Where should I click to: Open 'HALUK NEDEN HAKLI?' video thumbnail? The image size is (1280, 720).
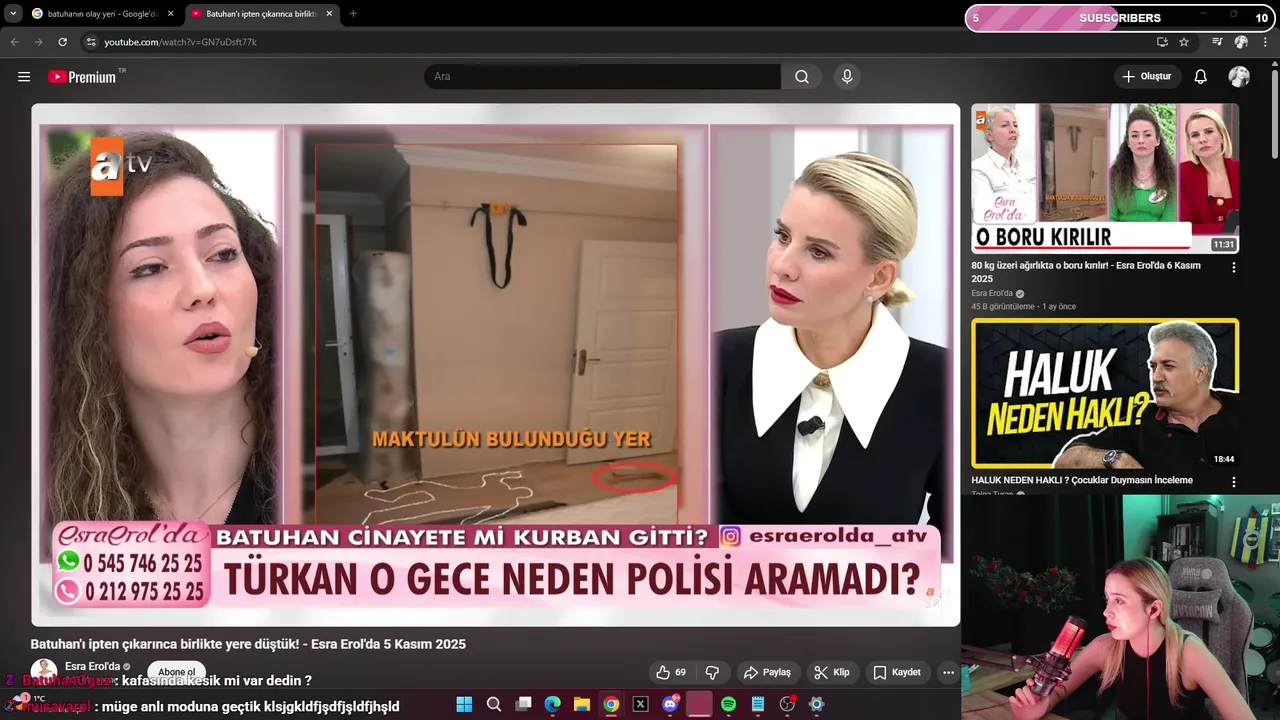click(1105, 393)
